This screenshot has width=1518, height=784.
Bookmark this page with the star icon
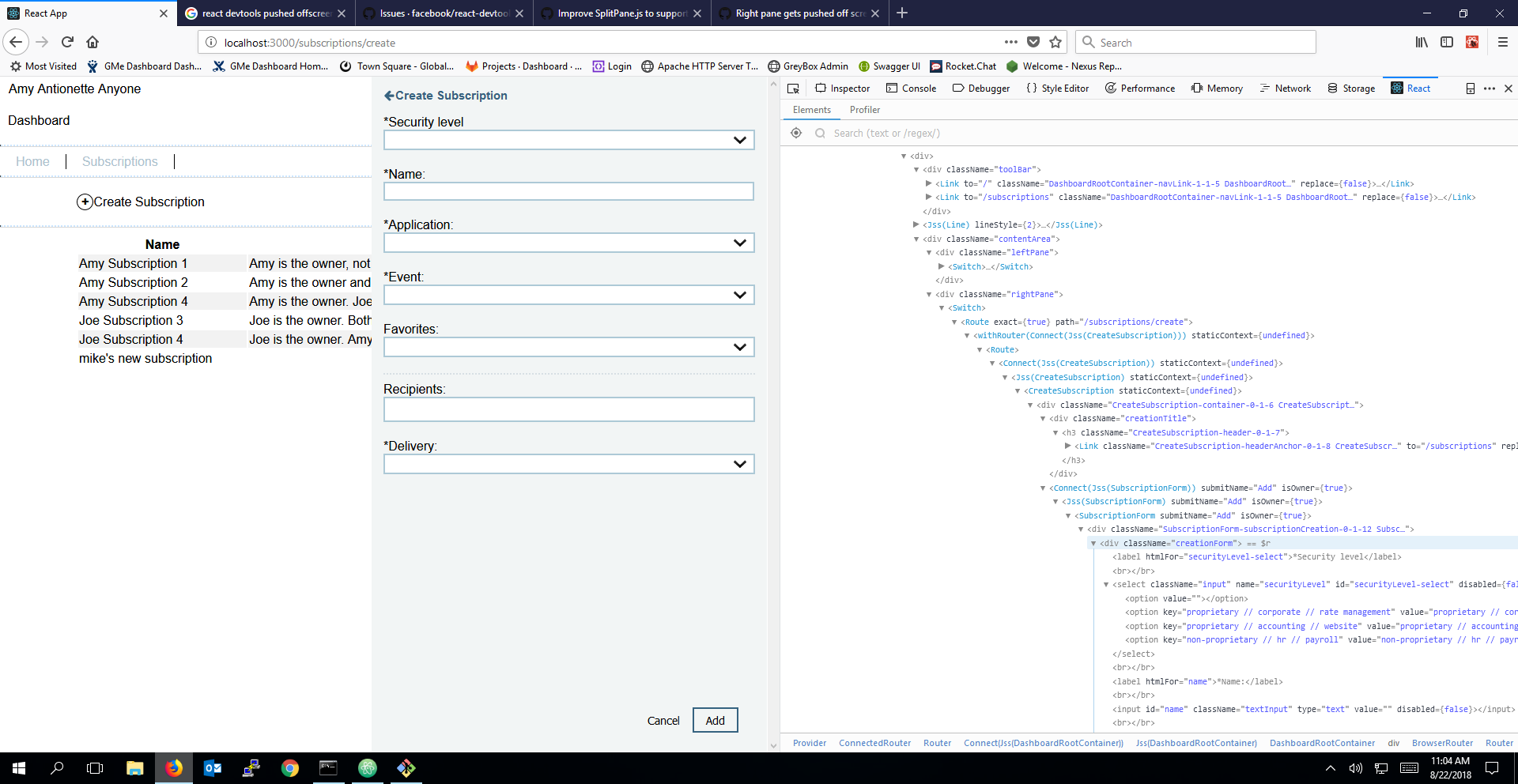coord(1055,42)
